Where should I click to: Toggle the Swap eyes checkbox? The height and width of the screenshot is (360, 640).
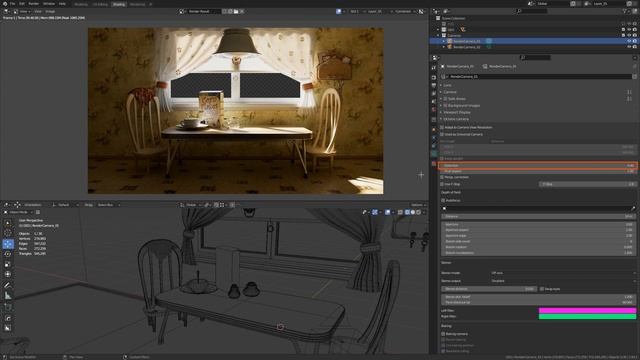click(x=542, y=289)
